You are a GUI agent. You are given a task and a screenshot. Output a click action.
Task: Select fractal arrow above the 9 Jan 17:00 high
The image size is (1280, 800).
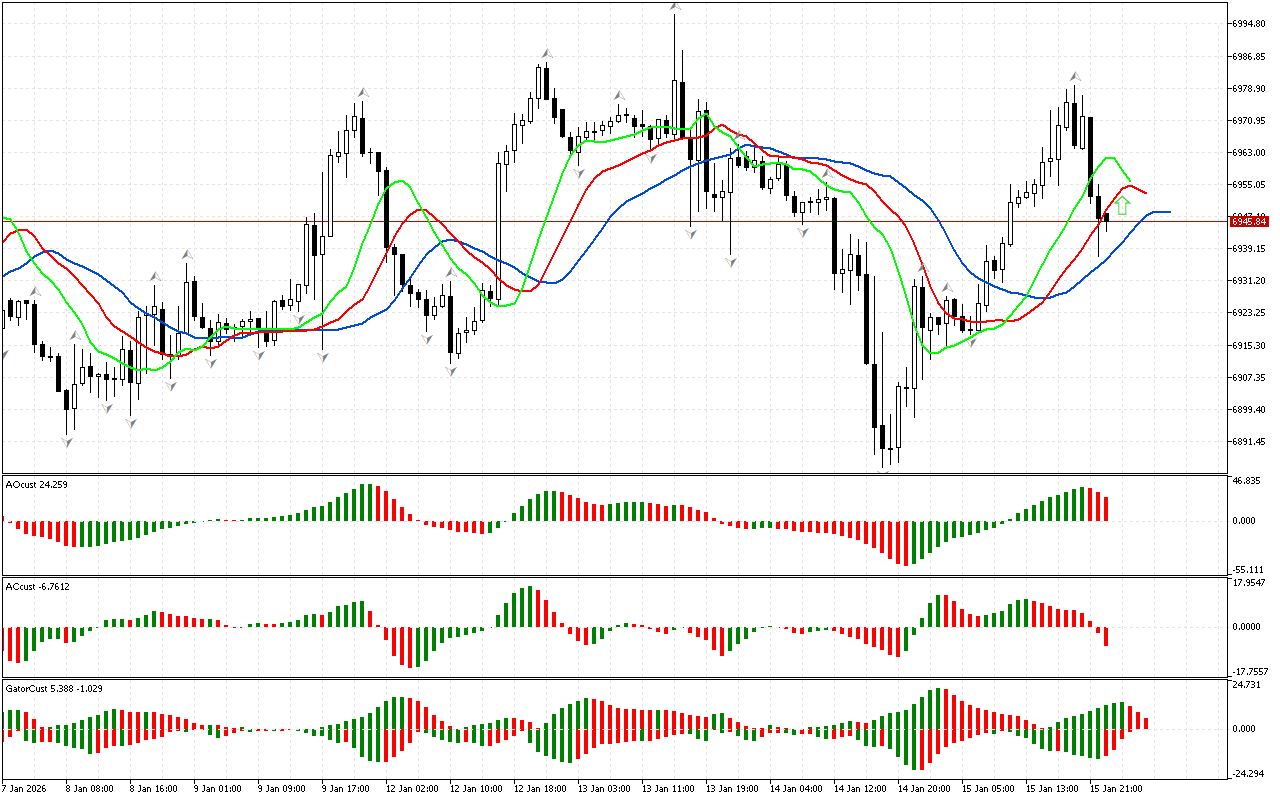tap(363, 92)
